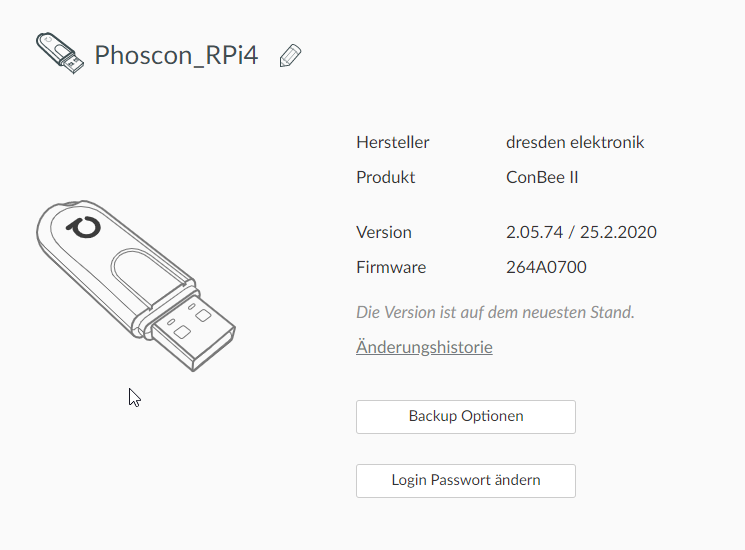Click the Firmware label
This screenshot has height=550, width=745.
point(391,267)
